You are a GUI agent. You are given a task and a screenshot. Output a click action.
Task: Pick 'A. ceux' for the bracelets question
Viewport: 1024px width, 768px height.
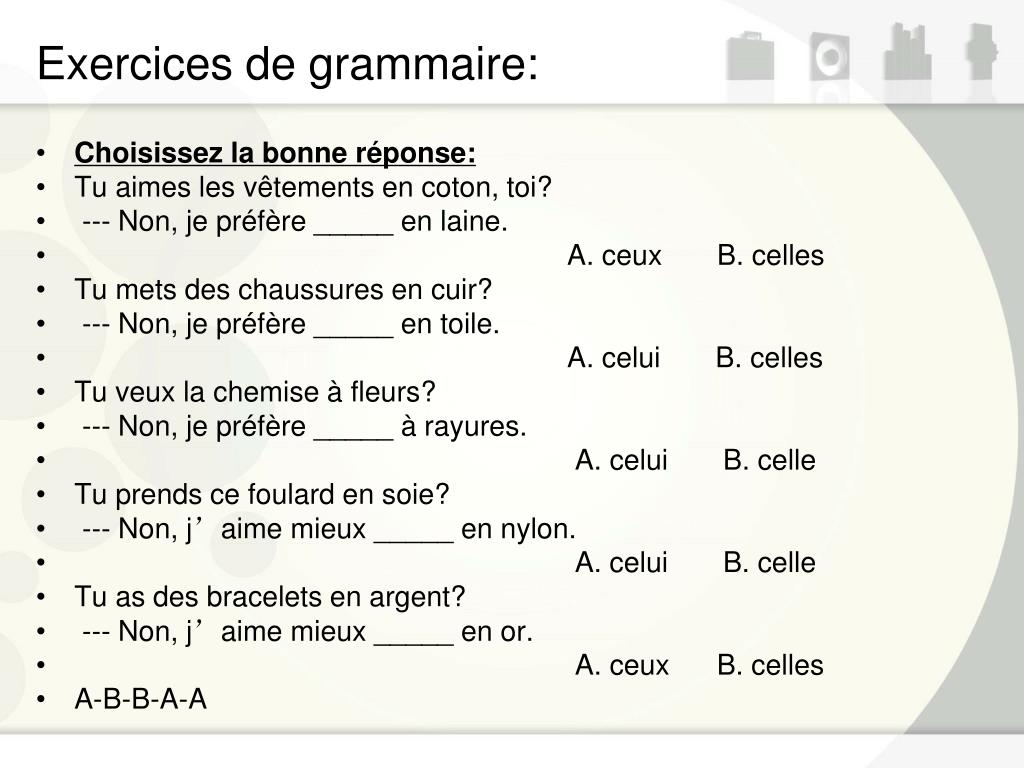(x=622, y=665)
